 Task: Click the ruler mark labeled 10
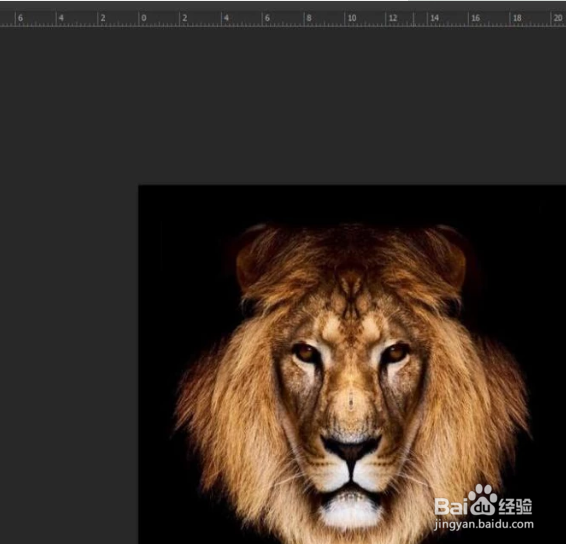[352, 18]
